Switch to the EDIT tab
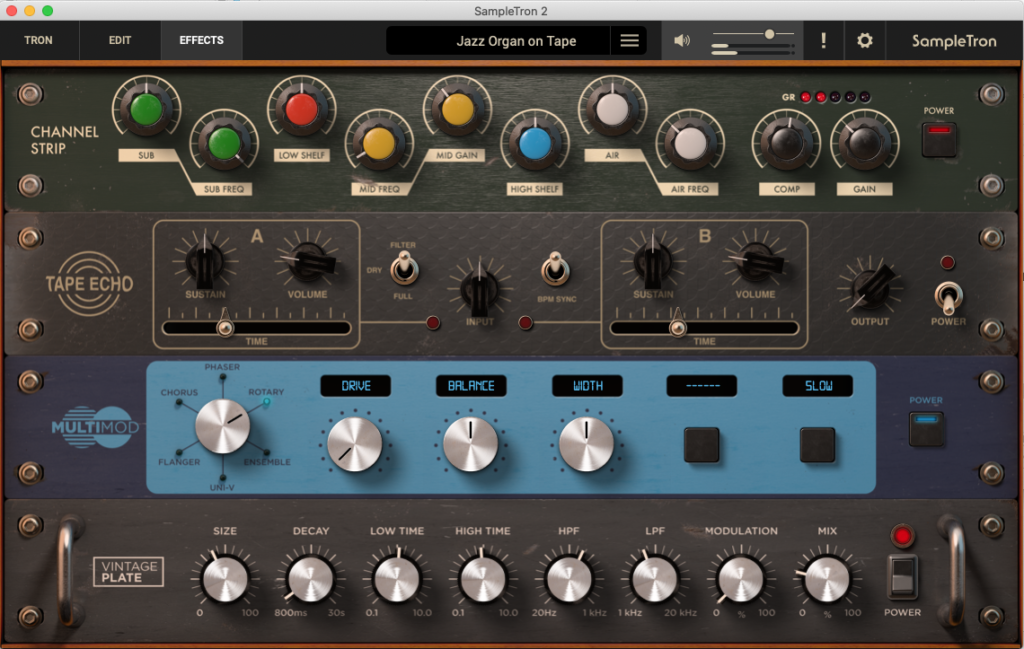 point(120,41)
